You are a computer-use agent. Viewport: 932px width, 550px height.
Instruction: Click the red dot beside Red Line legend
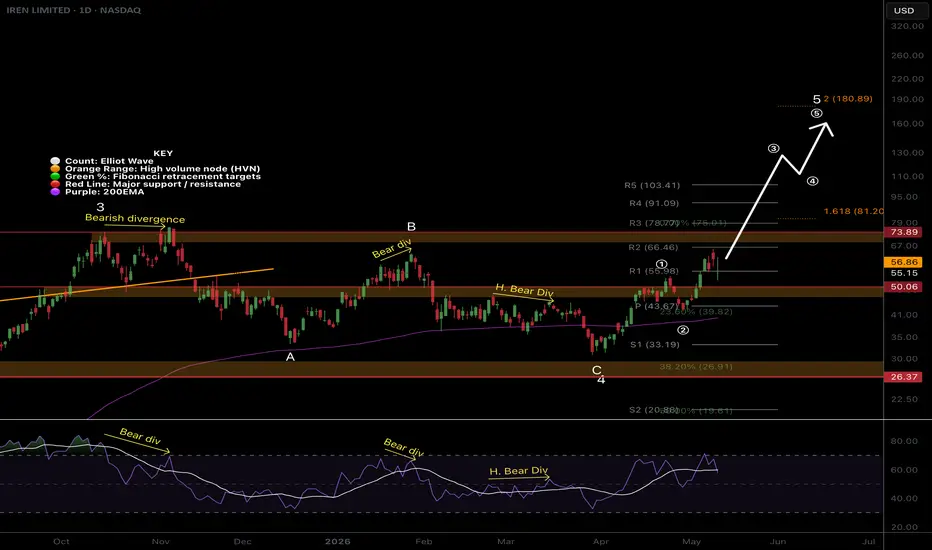pos(55,184)
